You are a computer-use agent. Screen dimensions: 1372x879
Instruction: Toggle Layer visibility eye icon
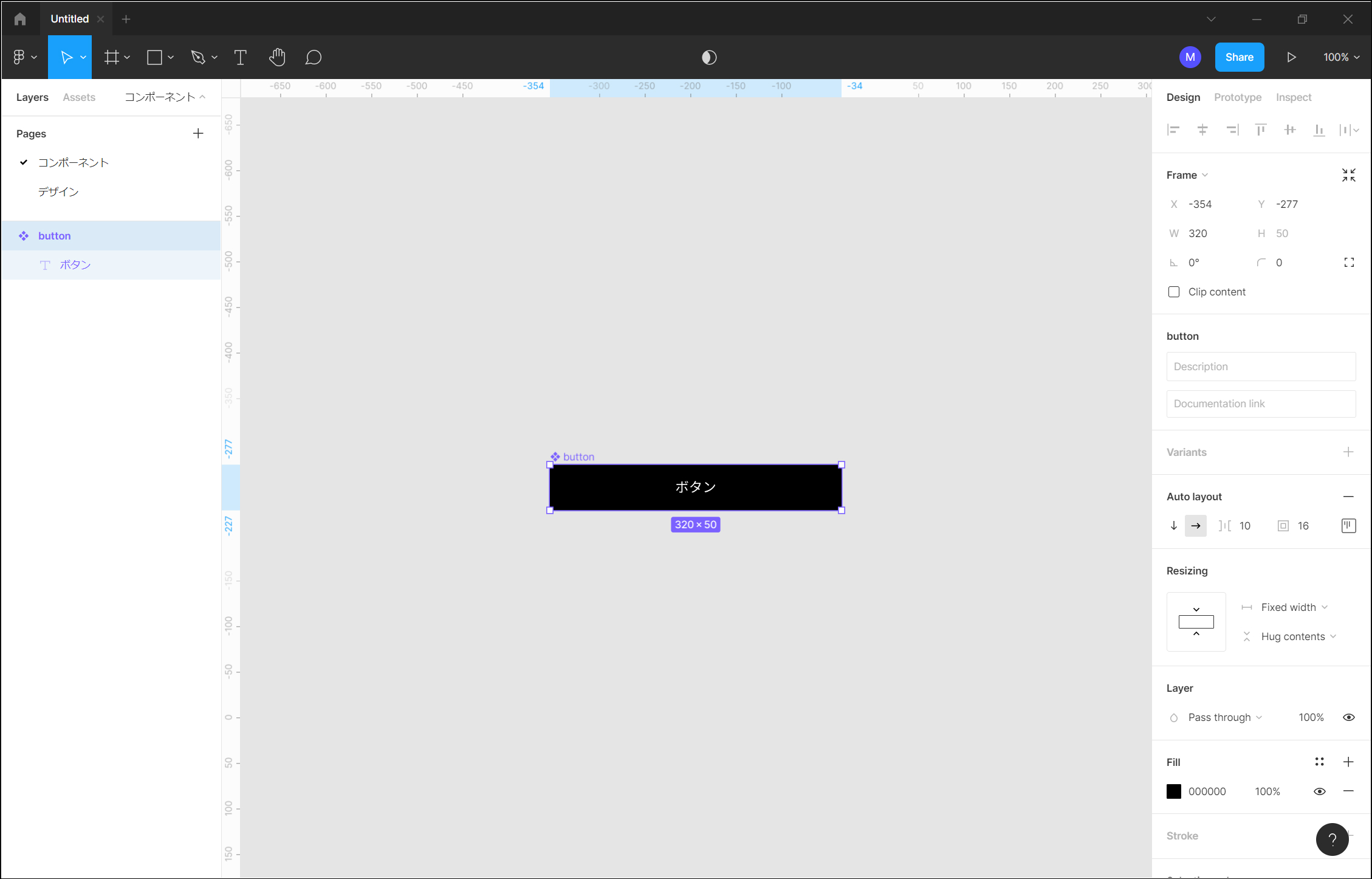click(x=1348, y=717)
